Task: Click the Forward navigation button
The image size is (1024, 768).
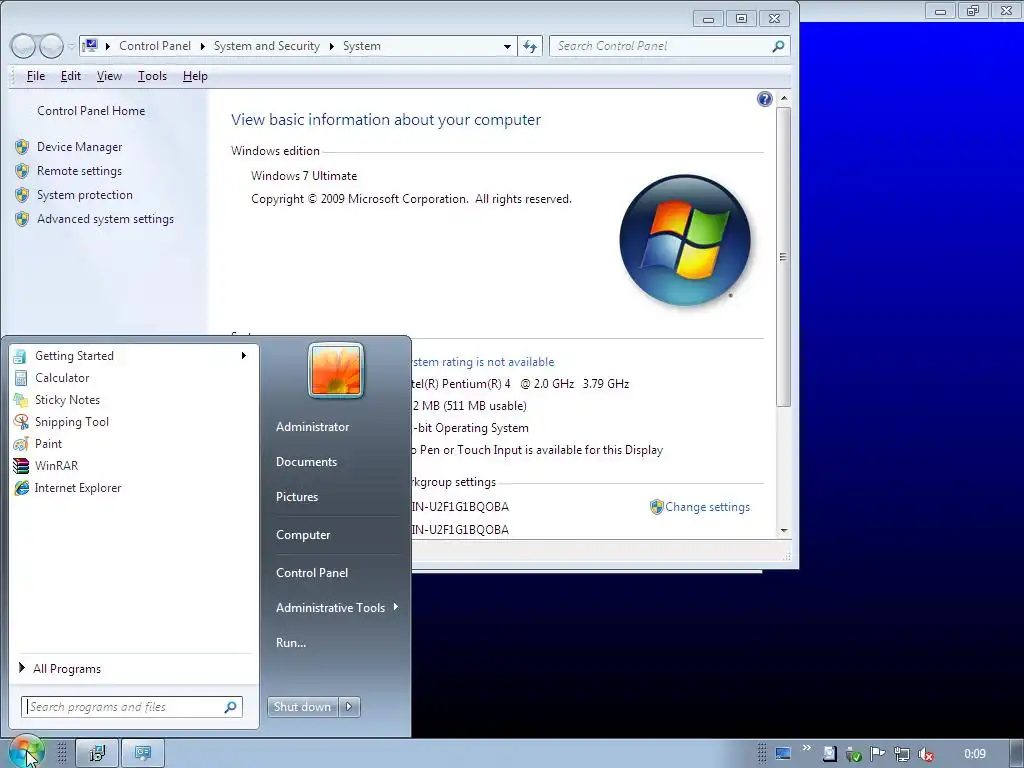Action: [x=51, y=46]
